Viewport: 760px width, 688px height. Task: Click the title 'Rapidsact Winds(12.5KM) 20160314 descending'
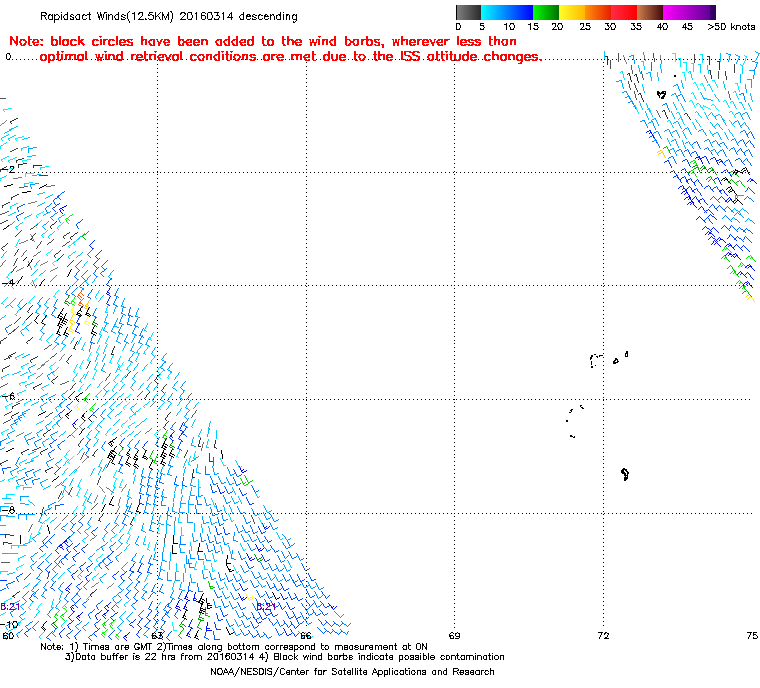(169, 16)
